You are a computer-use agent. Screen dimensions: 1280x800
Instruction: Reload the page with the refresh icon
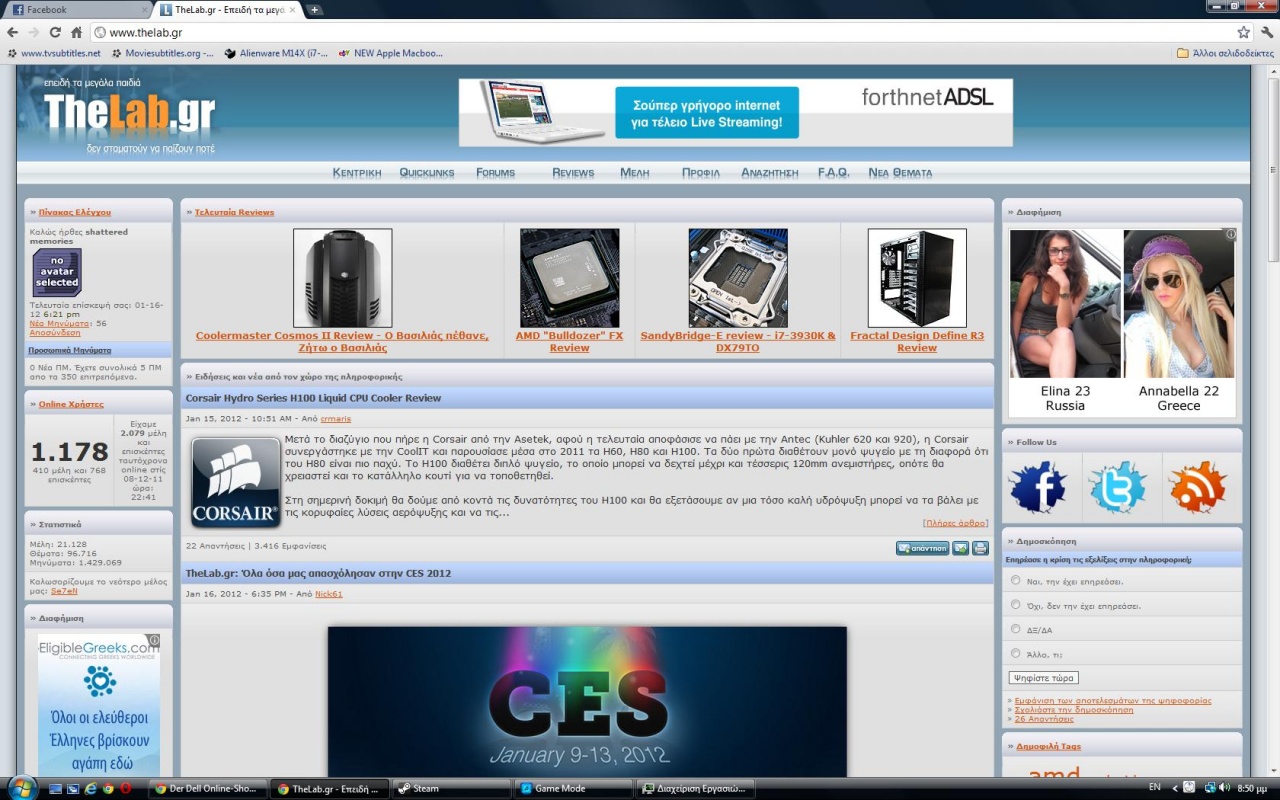click(56, 33)
